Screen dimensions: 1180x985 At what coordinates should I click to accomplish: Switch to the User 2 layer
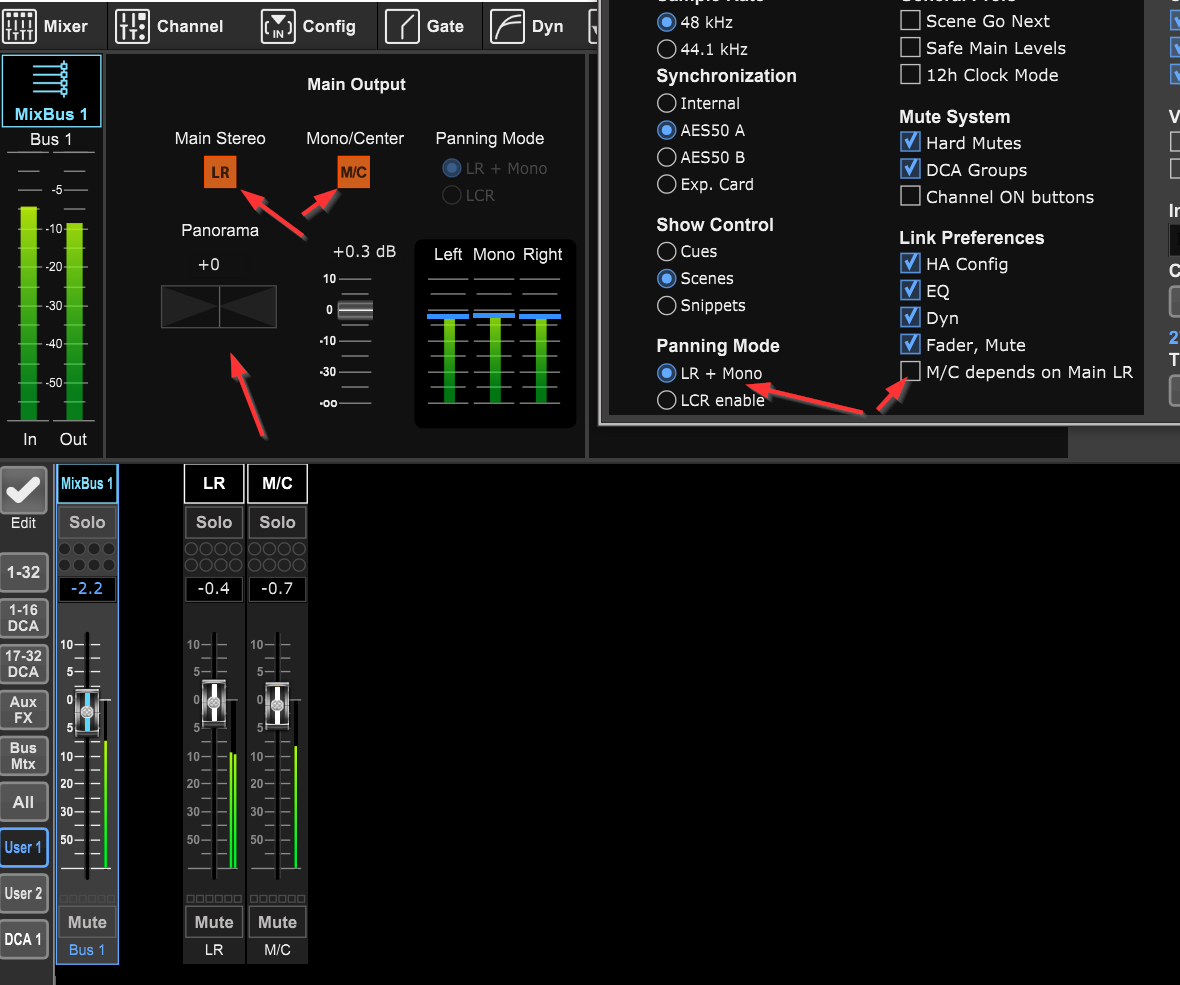pyautogui.click(x=24, y=893)
